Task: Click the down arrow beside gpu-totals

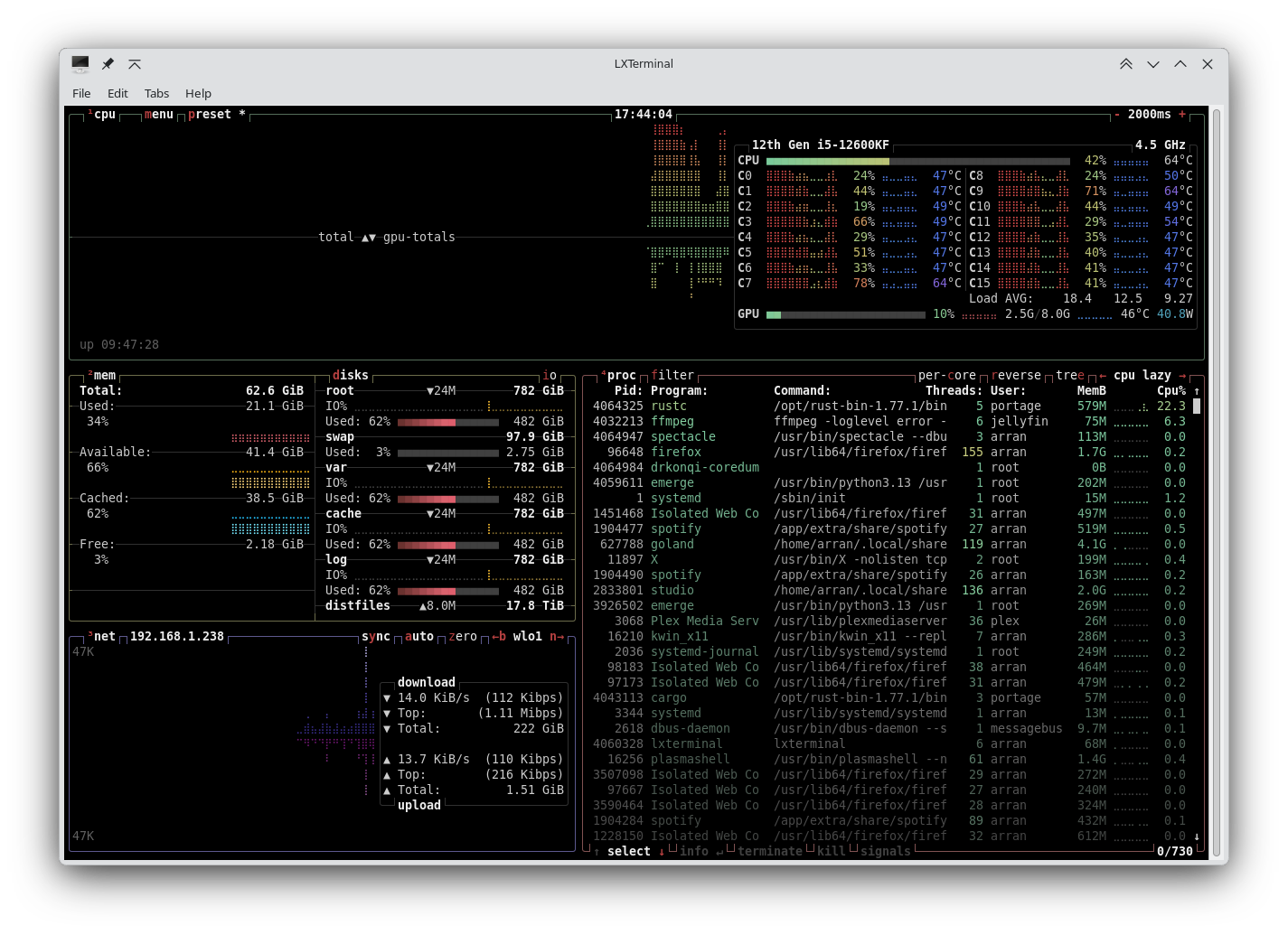Action: pos(372,238)
